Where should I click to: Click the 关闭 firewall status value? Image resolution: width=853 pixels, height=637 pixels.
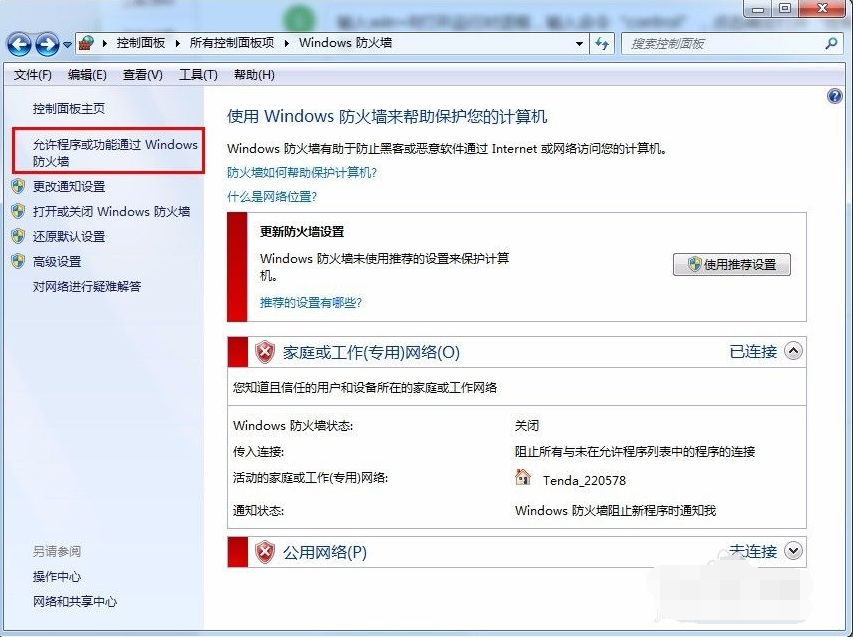pyautogui.click(x=527, y=425)
